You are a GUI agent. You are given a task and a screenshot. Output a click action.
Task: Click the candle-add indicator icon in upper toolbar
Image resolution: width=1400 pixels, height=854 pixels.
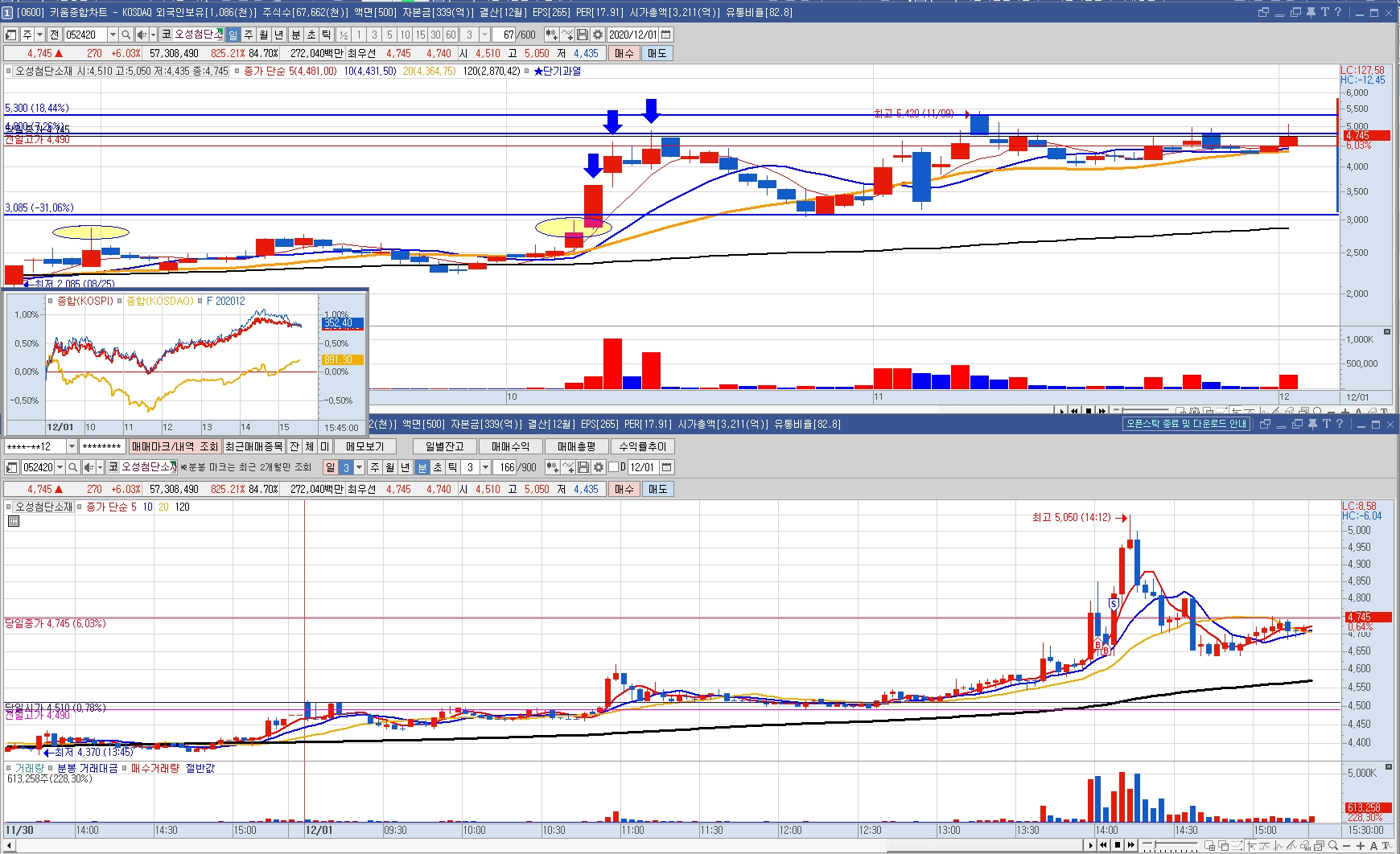[551, 35]
